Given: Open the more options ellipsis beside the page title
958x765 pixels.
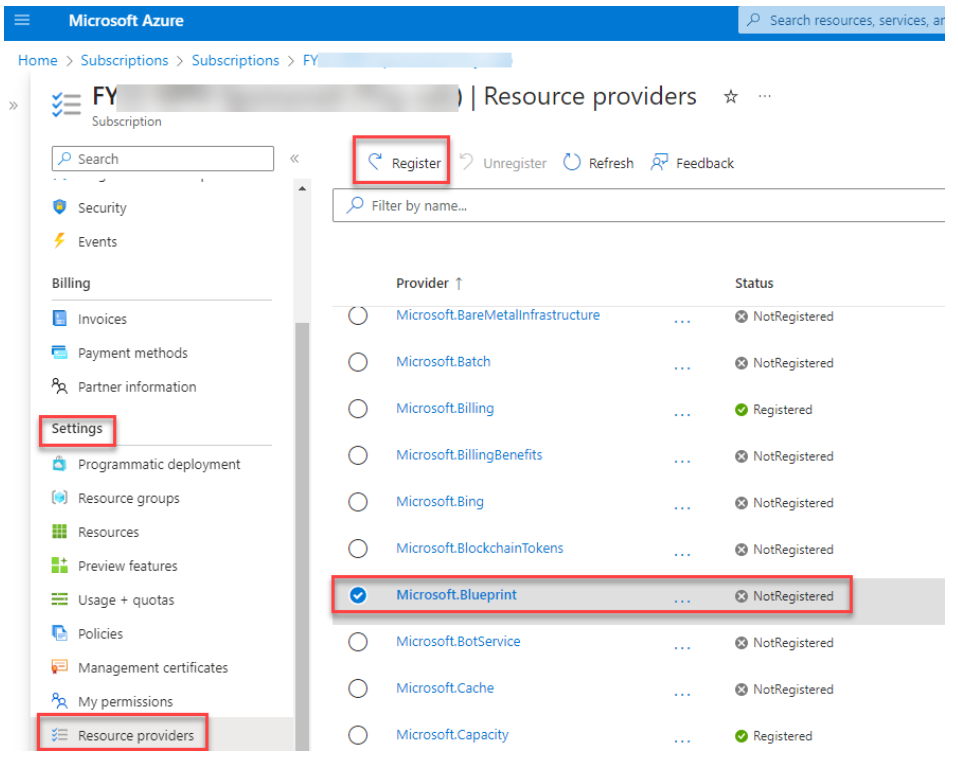Looking at the screenshot, I should coord(764,96).
